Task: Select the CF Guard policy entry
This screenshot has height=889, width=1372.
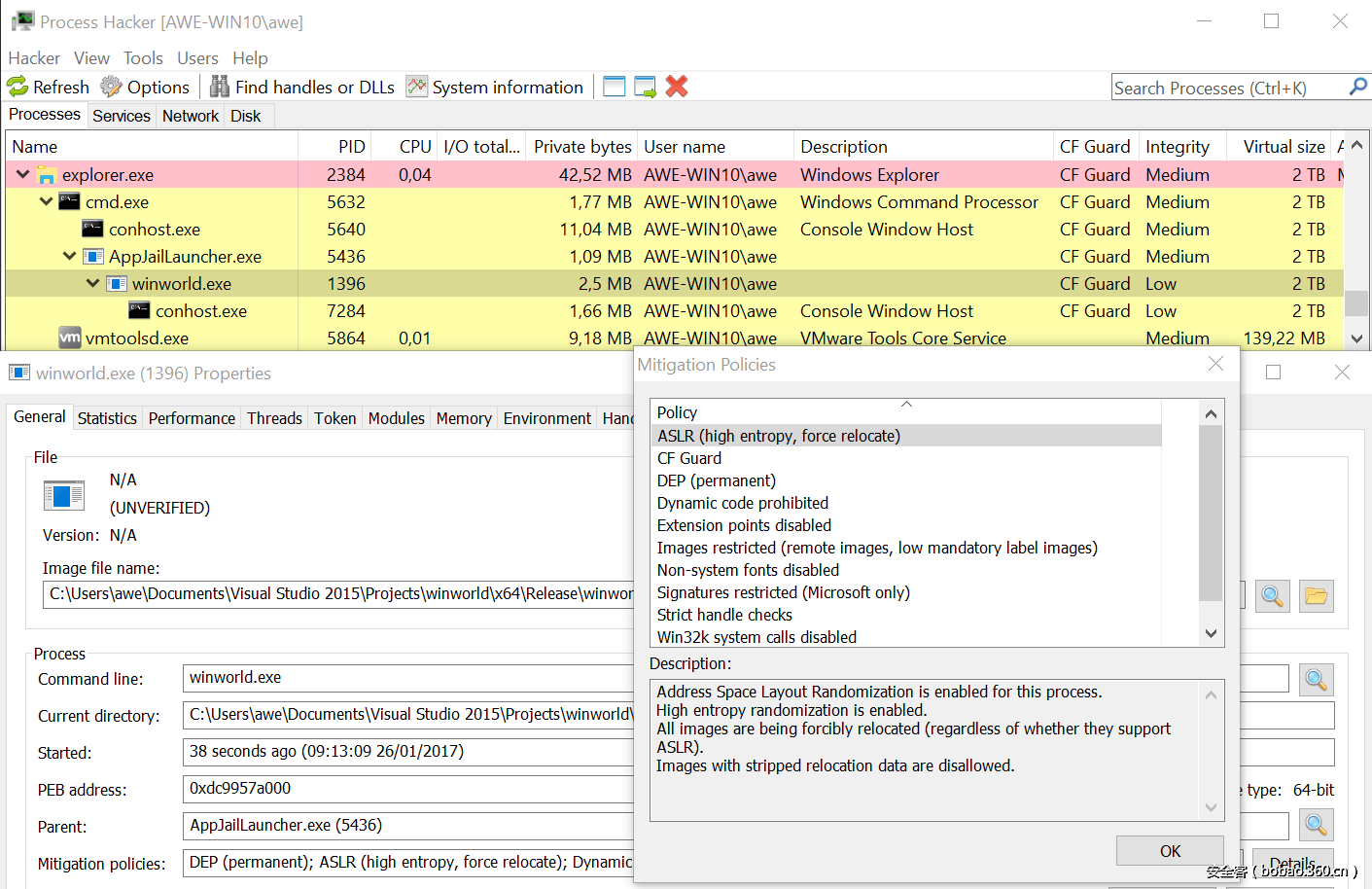Action: coord(689,458)
